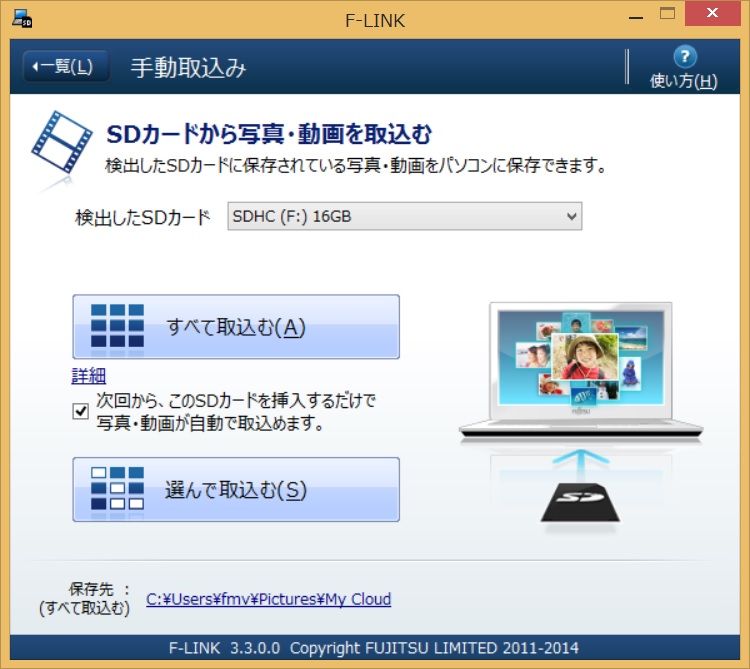Screen dimensions: 750x669
Task: Click the dropdown arrow beside SDHC (F:) 16GB
Action: click(x=571, y=216)
